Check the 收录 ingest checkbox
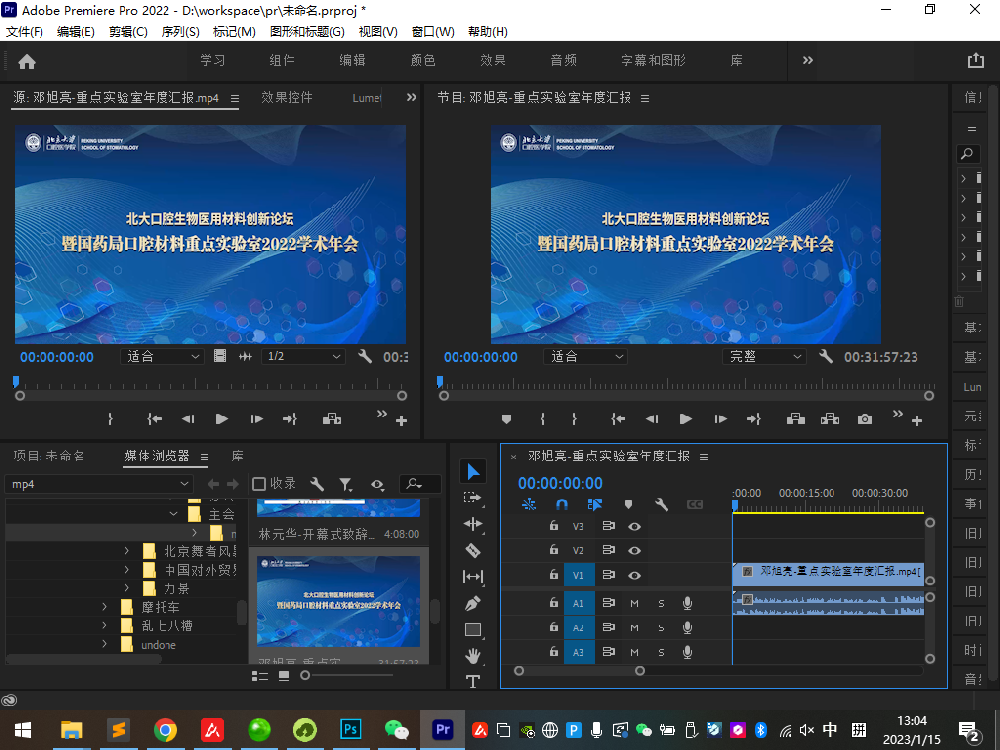 click(x=259, y=484)
